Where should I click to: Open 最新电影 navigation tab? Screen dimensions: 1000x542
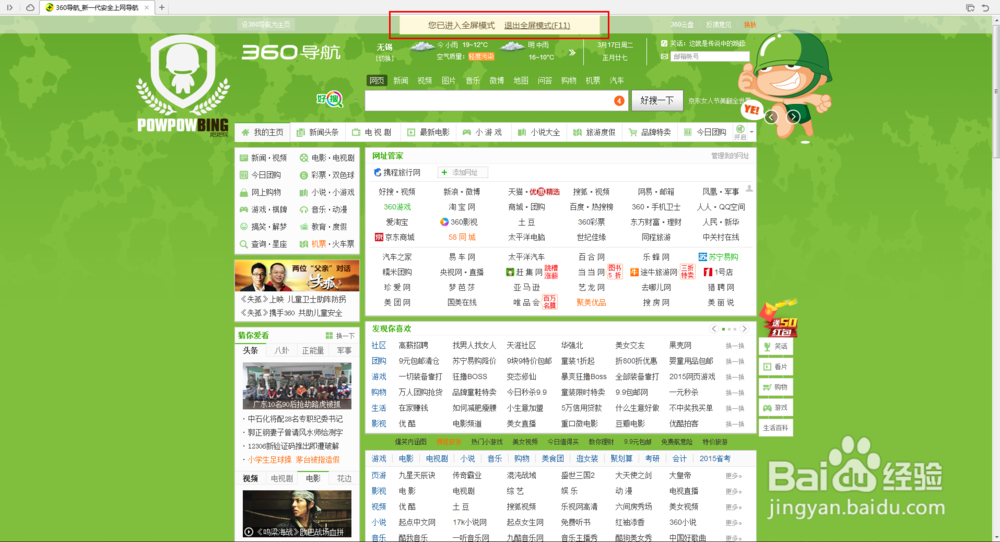point(429,133)
